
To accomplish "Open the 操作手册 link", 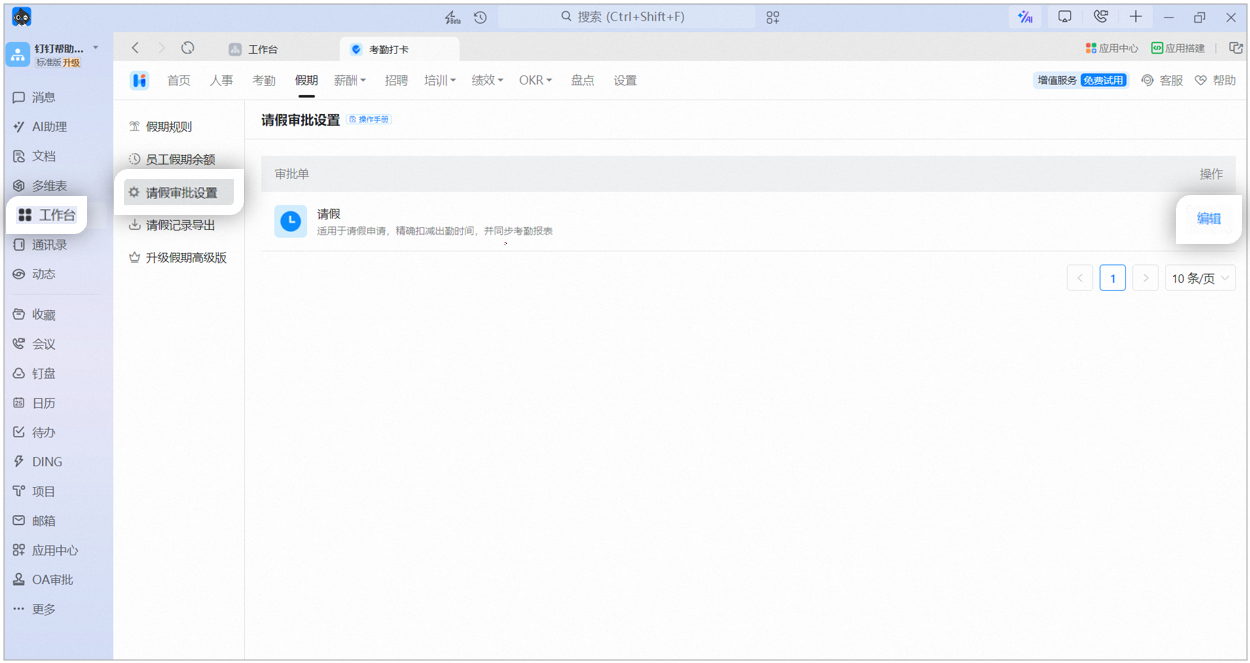I will click(x=369, y=120).
